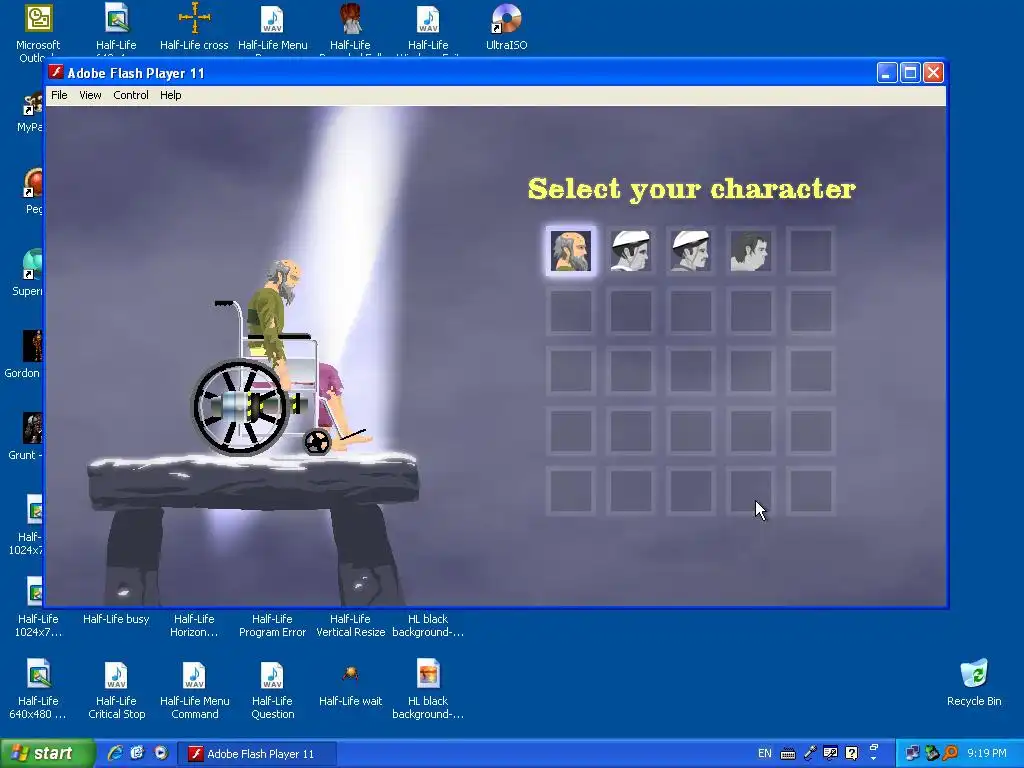Open the language bar options arrow

(874, 756)
